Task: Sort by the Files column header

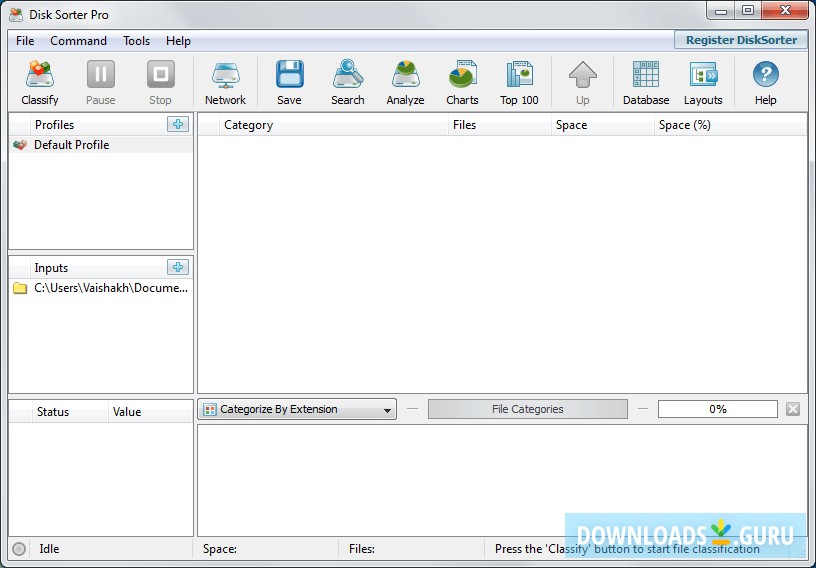Action: [500, 125]
